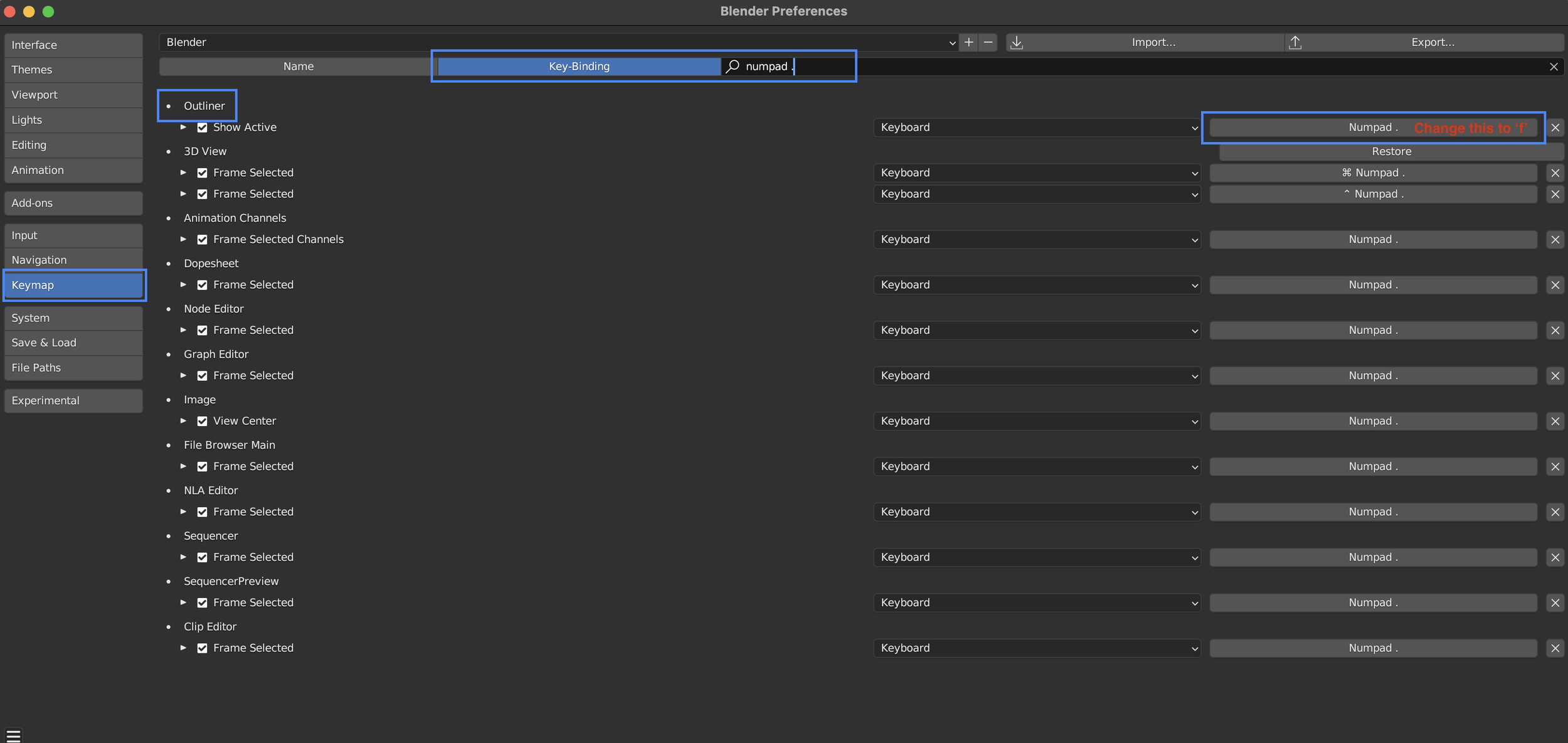Click the remove keymap preset minus icon
This screenshot has width=1568, height=743.
coord(988,42)
